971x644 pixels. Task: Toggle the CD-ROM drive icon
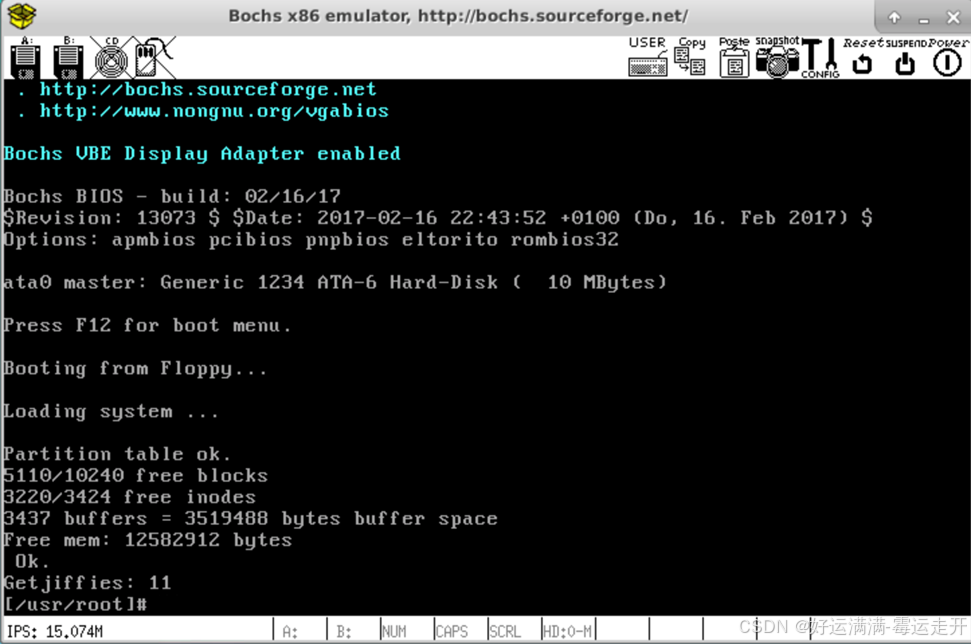click(x=111, y=58)
